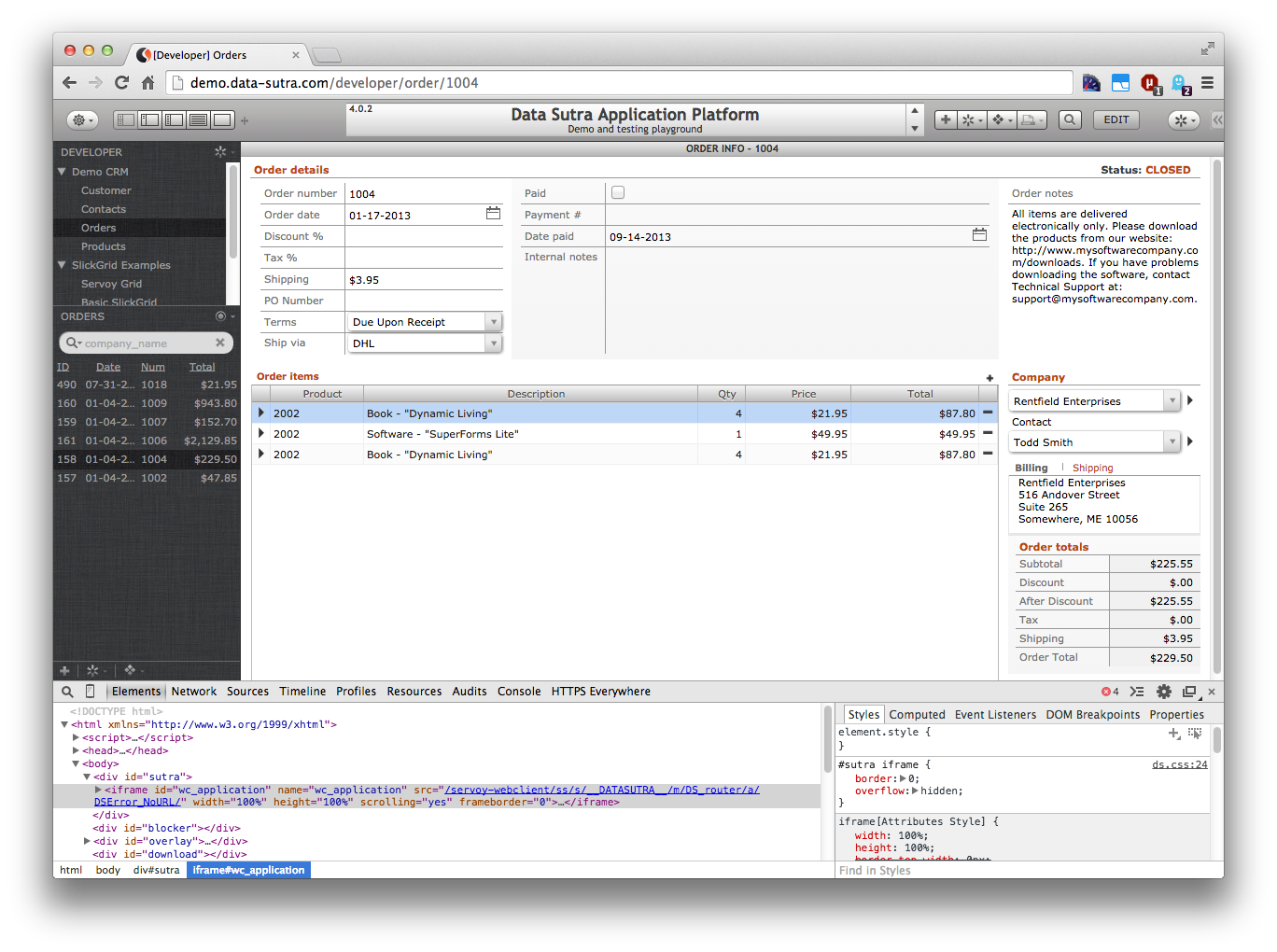Click the order form vertical scrollbar
The image size is (1277, 952).
(1217, 415)
